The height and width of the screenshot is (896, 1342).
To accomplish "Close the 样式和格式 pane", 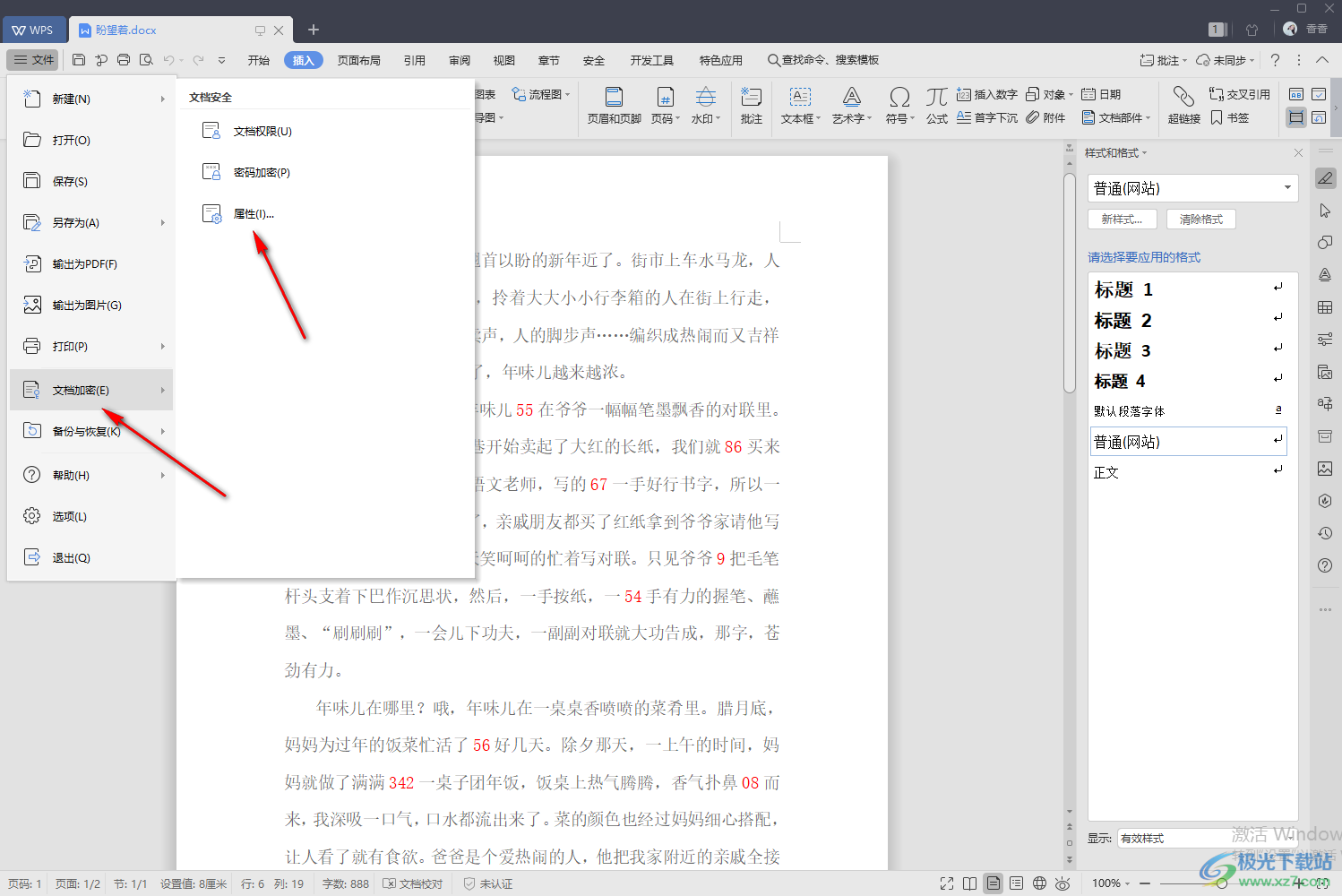I will (x=1298, y=153).
